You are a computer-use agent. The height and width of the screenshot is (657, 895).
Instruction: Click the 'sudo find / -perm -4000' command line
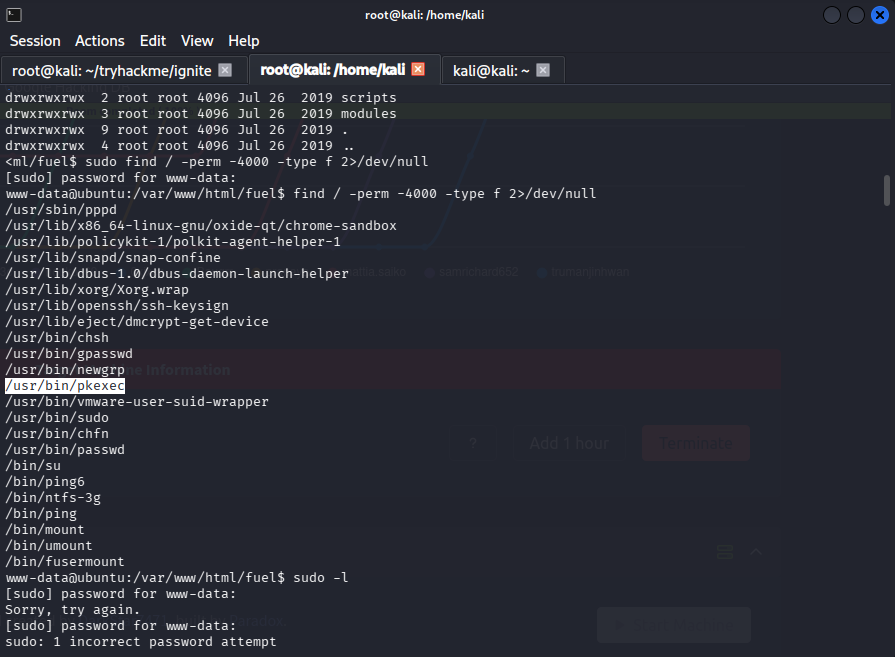(217, 162)
